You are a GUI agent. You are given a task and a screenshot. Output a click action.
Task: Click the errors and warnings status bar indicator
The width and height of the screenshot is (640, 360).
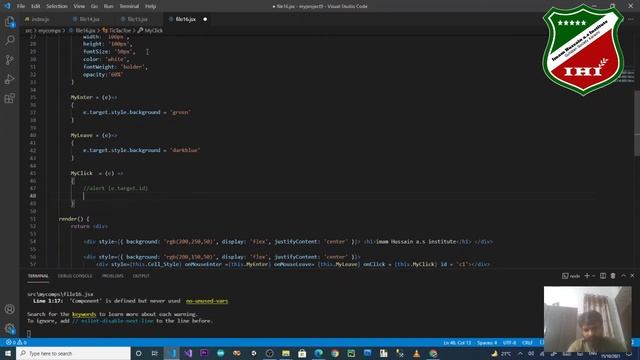[16, 342]
